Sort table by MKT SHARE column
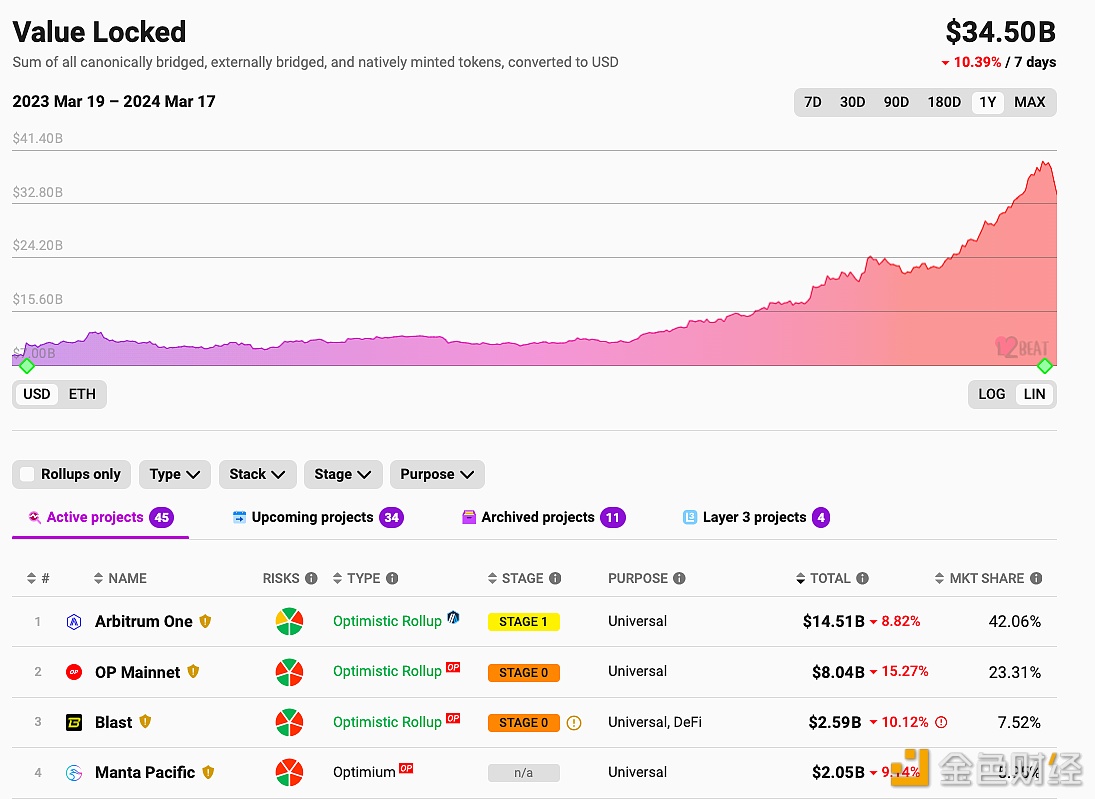The width and height of the screenshot is (1095, 799). pyautogui.click(x=980, y=578)
